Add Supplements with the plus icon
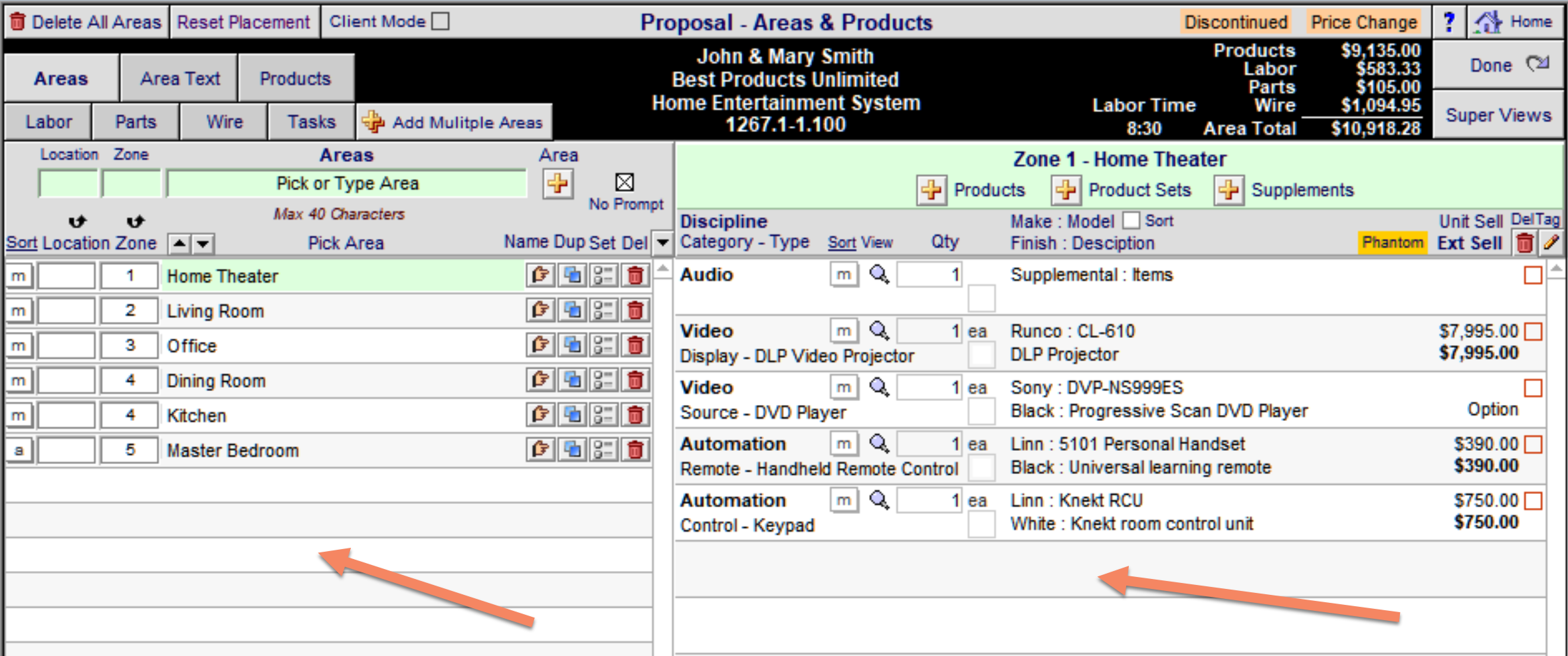 (1228, 191)
